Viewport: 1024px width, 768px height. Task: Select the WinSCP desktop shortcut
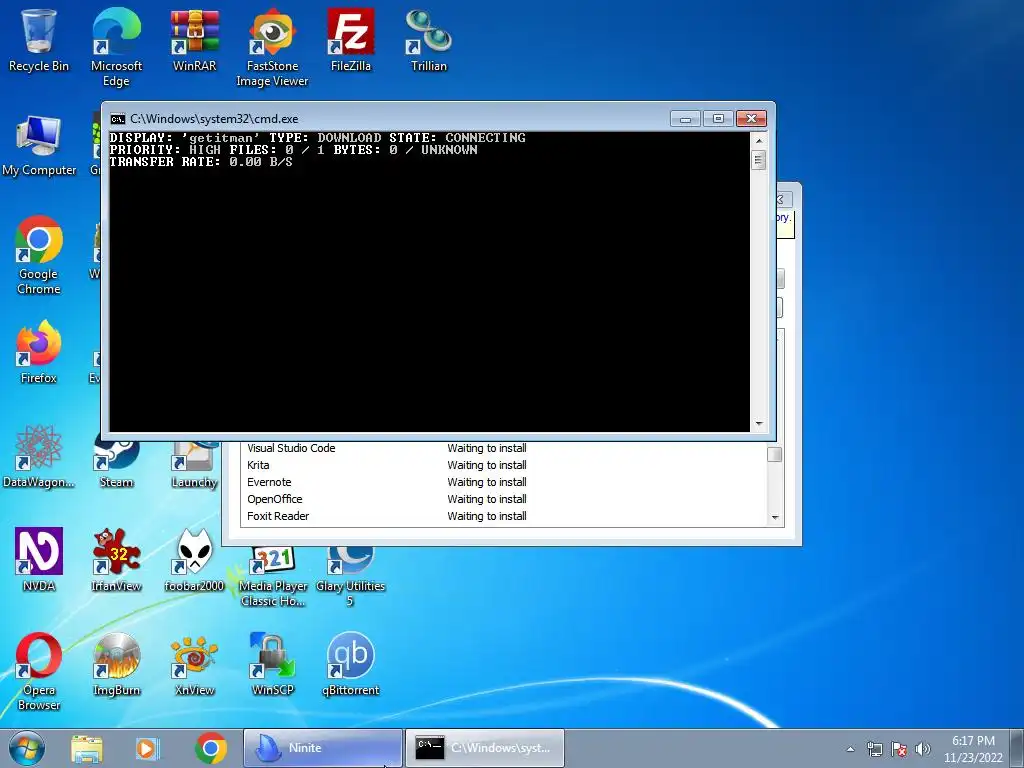point(272,664)
